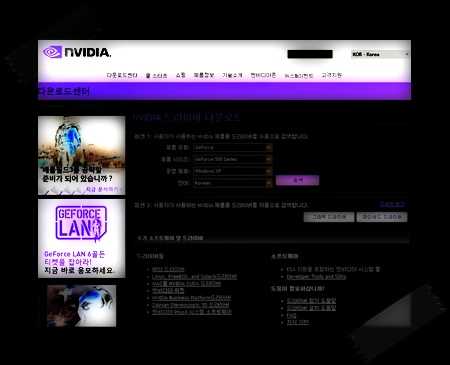Open the 기술소개 menu item
Image resolution: width=450 pixels, height=365 pixels.
click(x=232, y=75)
